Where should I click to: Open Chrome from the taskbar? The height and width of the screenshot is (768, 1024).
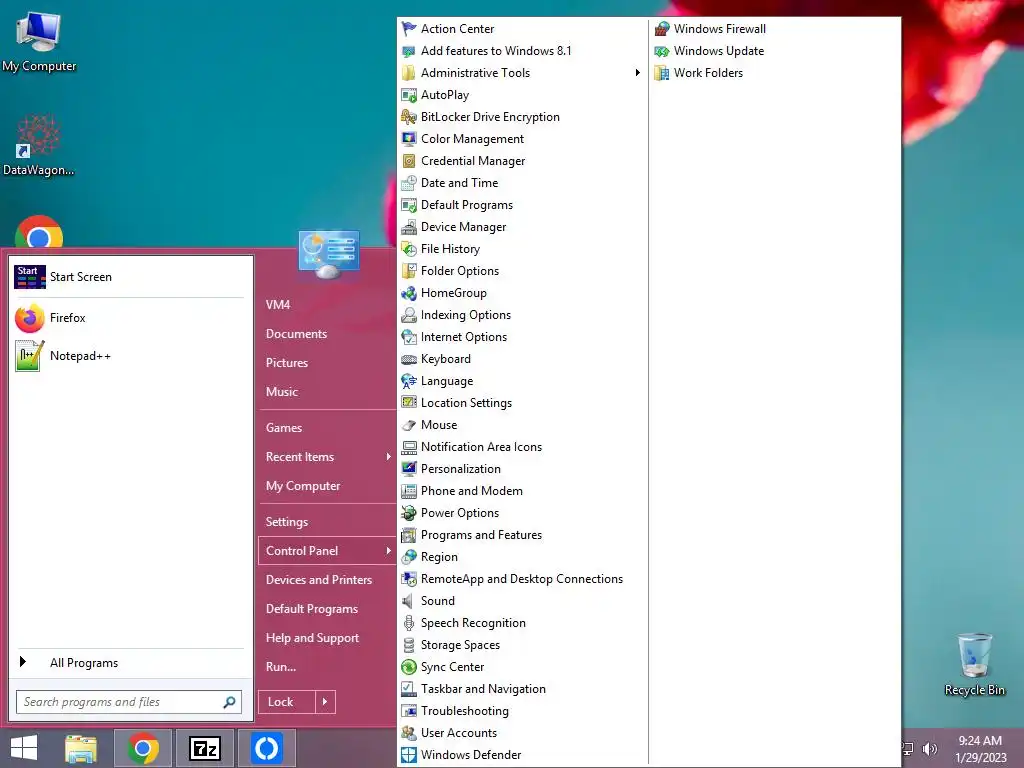coord(143,748)
